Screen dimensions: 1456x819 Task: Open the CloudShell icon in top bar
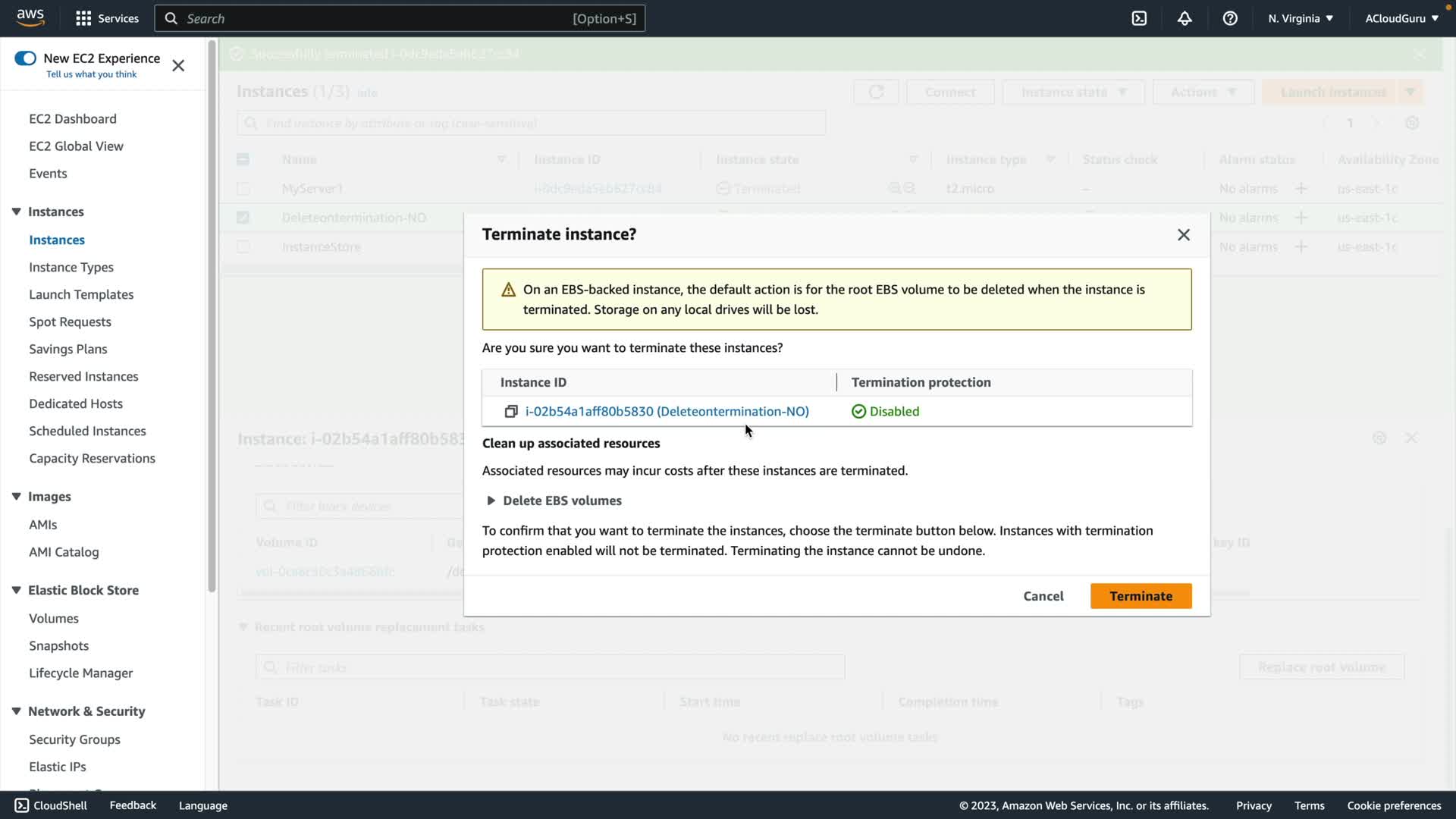tap(1139, 18)
